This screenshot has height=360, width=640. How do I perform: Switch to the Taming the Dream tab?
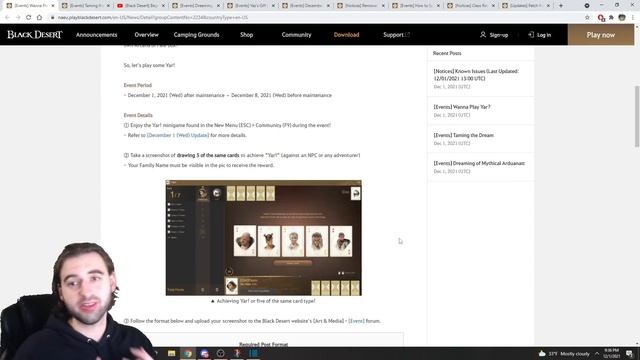point(85,6)
